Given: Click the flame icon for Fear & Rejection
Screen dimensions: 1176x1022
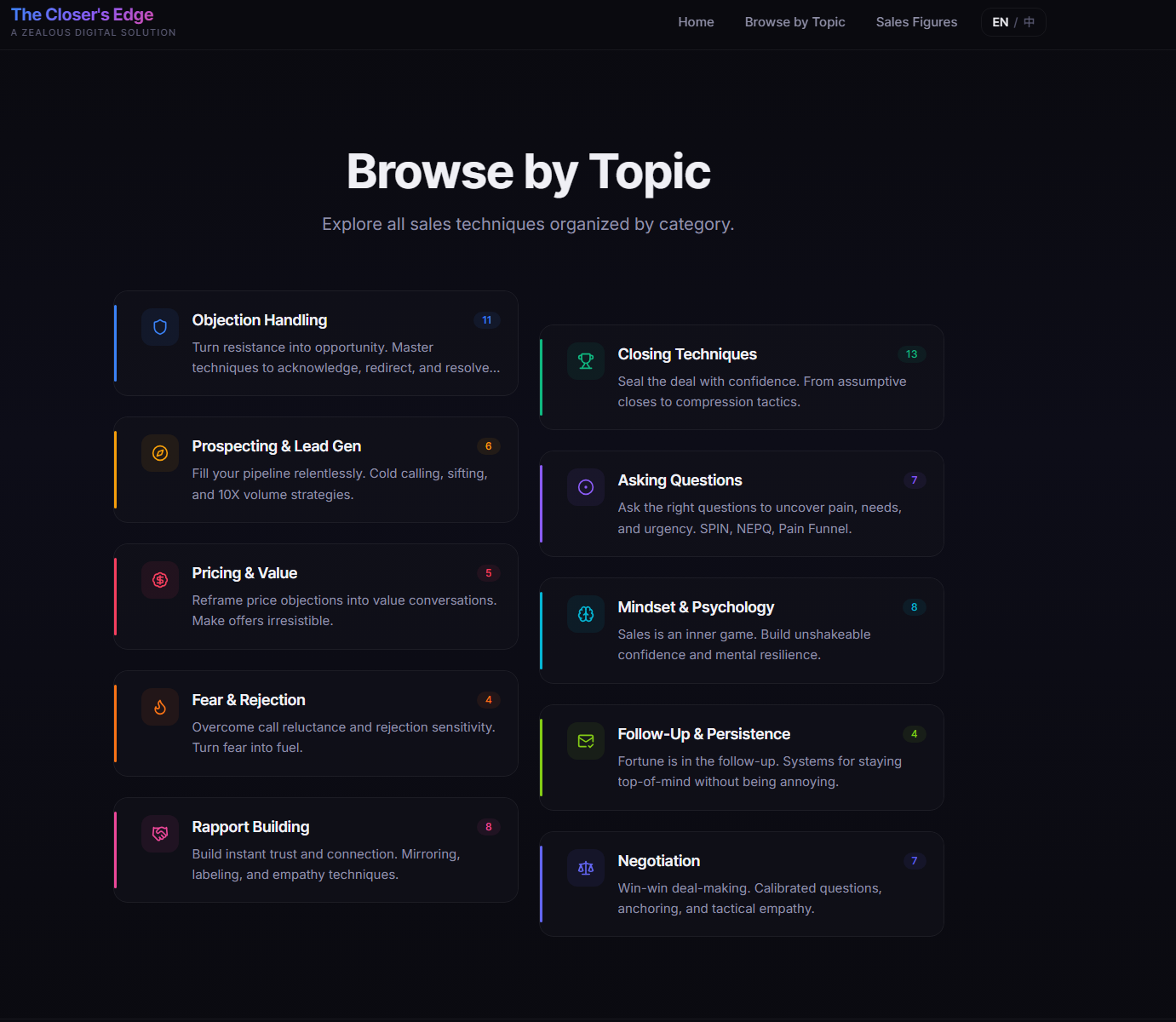Looking at the screenshot, I should pyautogui.click(x=160, y=707).
